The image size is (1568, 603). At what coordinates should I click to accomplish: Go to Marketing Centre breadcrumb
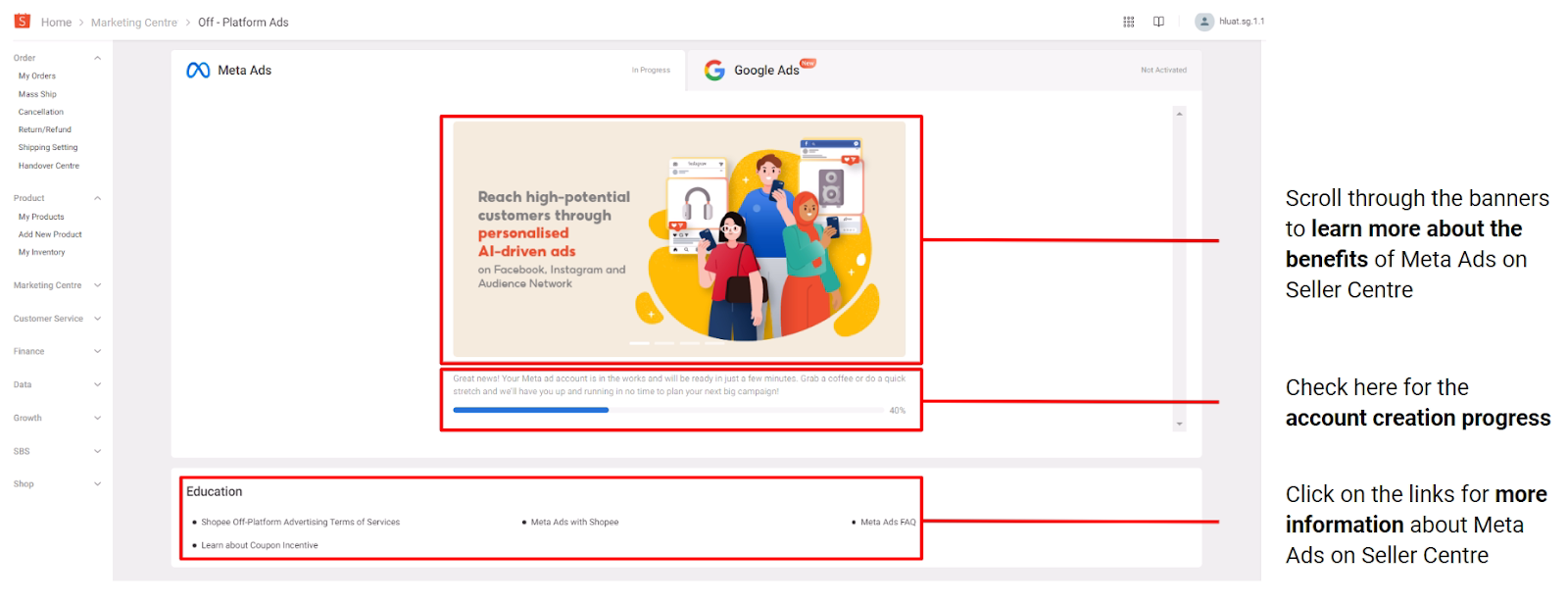pos(134,23)
